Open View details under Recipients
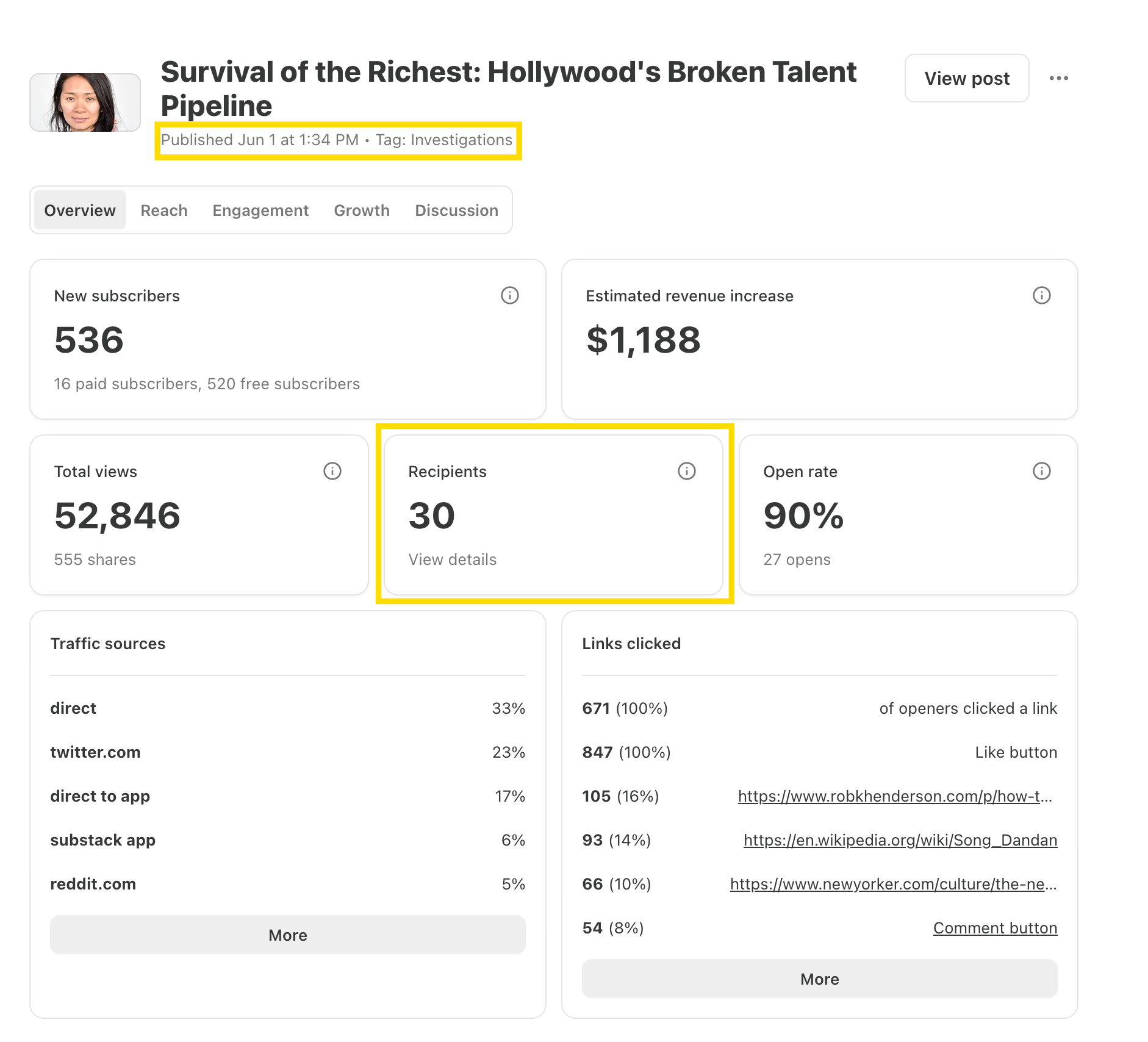Image resolution: width=1148 pixels, height=1042 pixels. click(x=453, y=559)
